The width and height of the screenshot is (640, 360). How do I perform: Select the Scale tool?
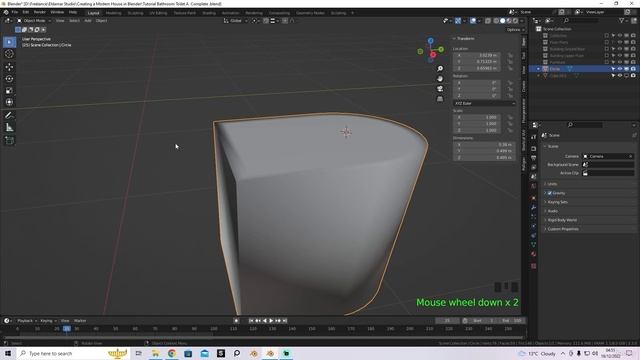[x=9, y=91]
